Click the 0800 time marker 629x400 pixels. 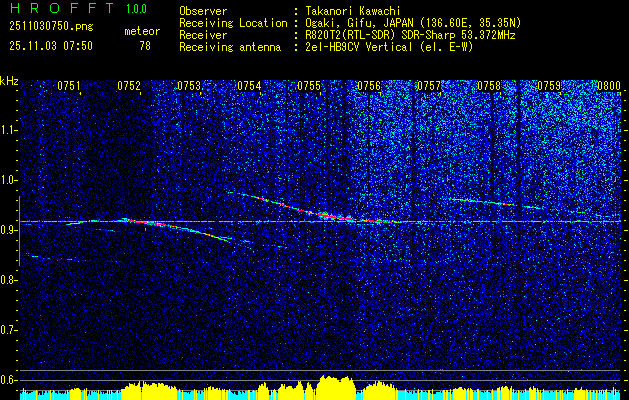pos(608,86)
